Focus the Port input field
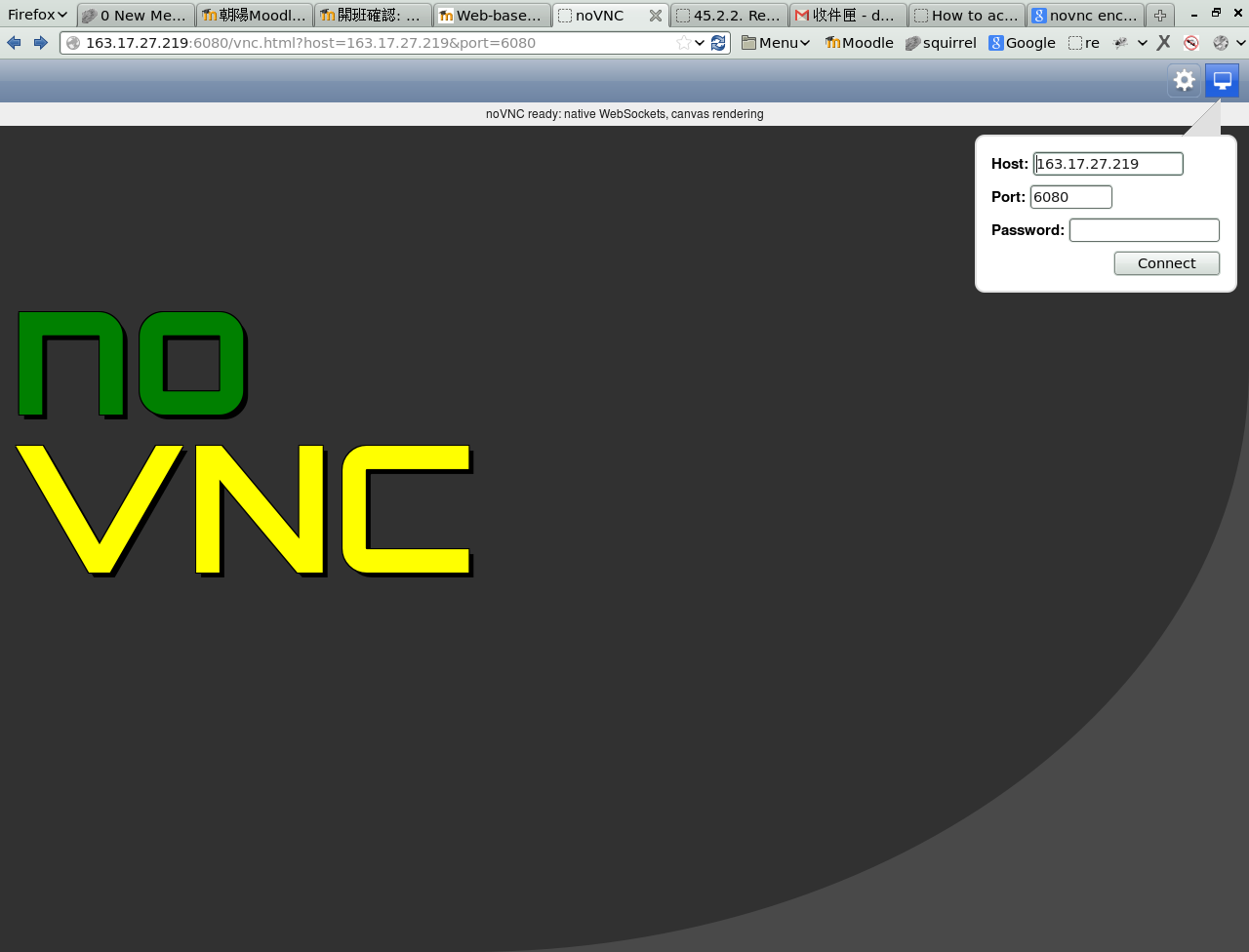1249x952 pixels. tap(1070, 197)
